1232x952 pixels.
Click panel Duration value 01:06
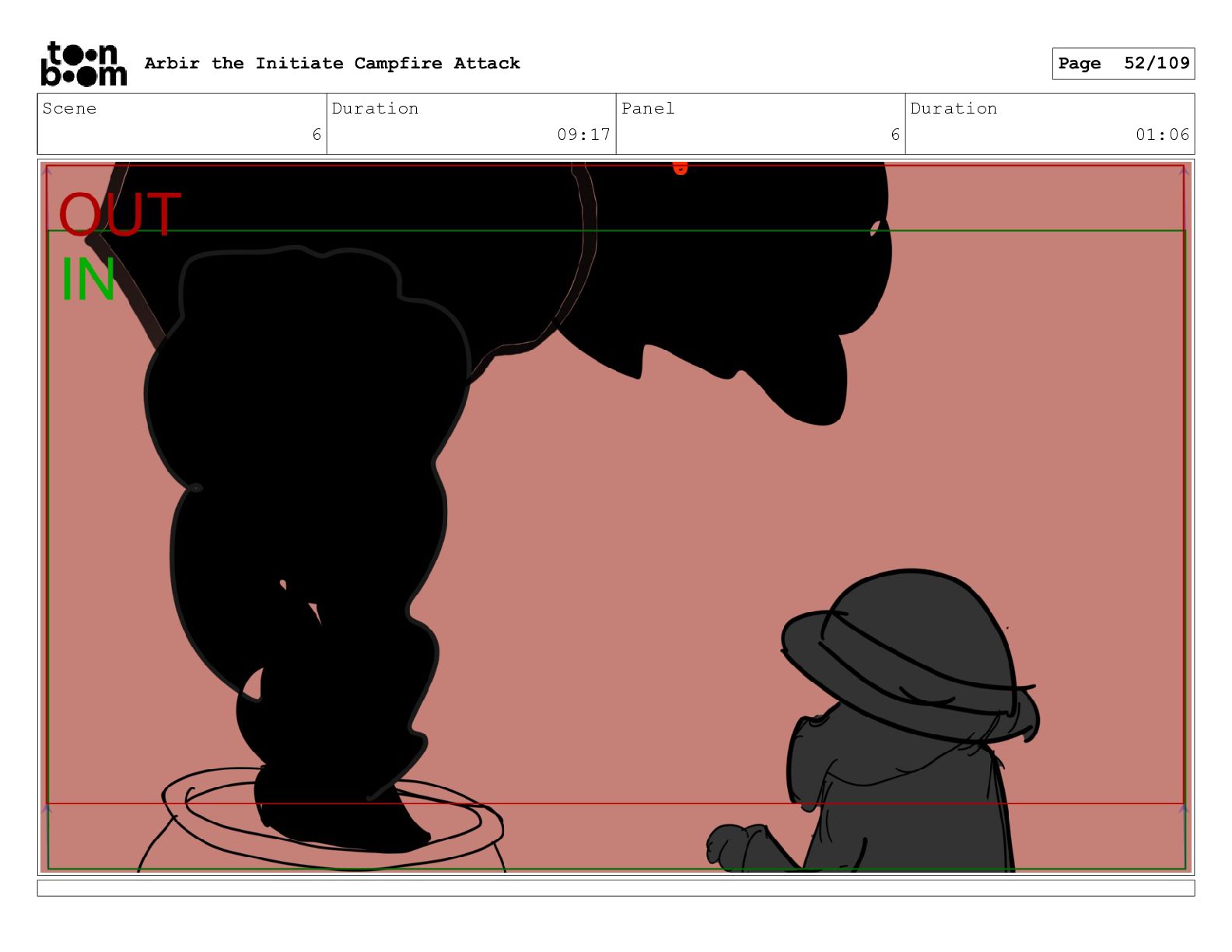pos(1162,135)
